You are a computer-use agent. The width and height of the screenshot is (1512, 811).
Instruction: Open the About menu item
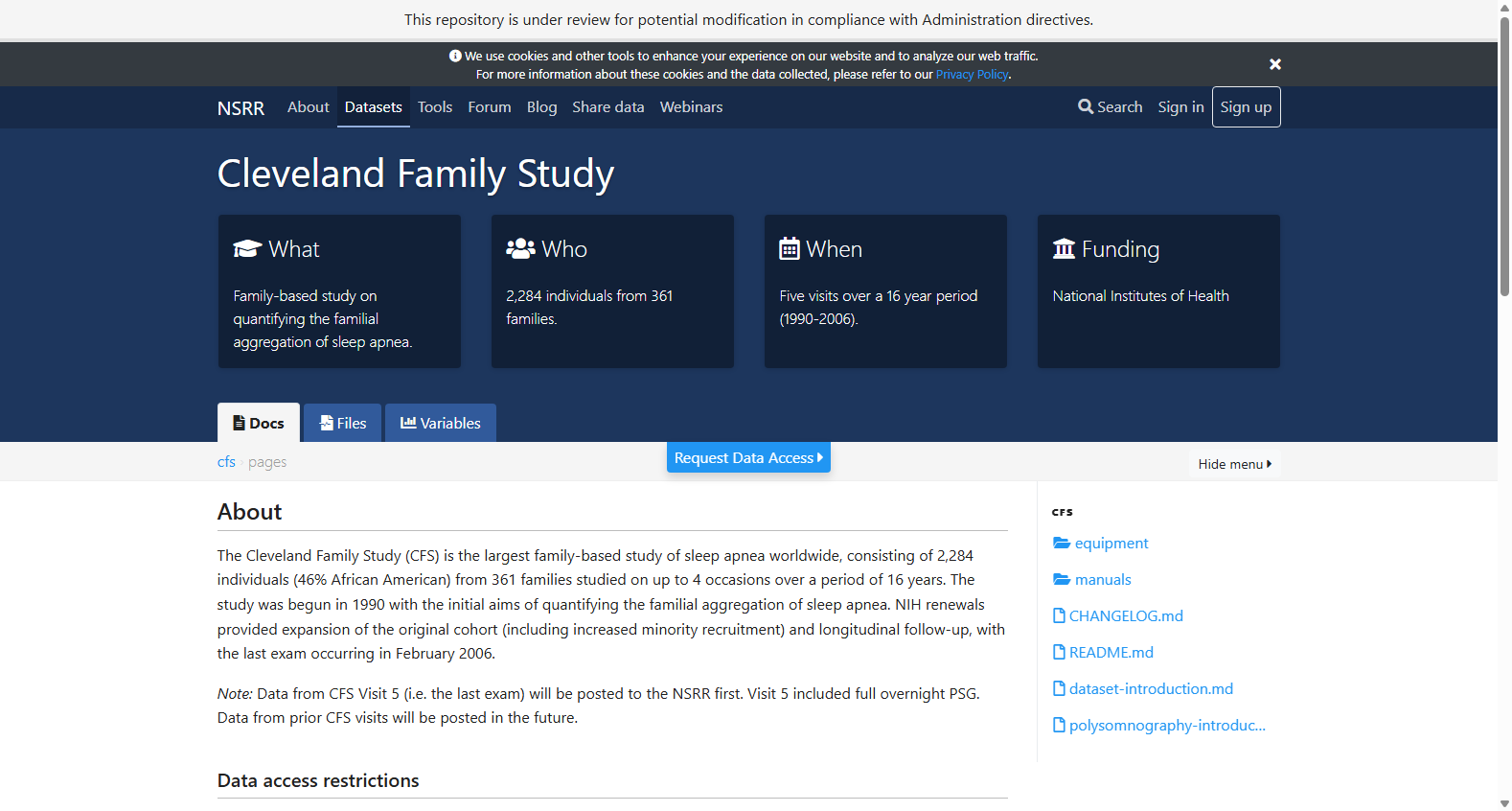click(x=308, y=107)
